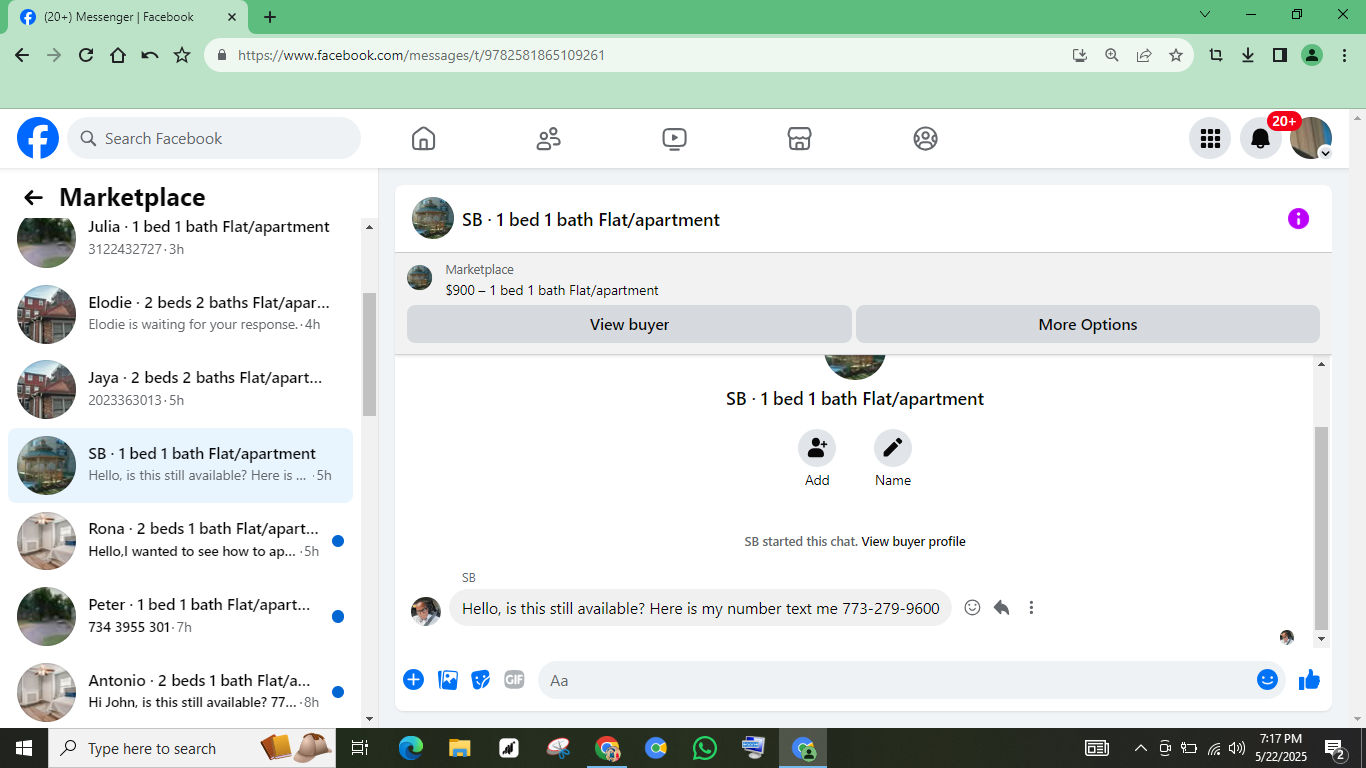Open the Windows notification center
This screenshot has width=1366, height=768.
pyautogui.click(x=1335, y=748)
